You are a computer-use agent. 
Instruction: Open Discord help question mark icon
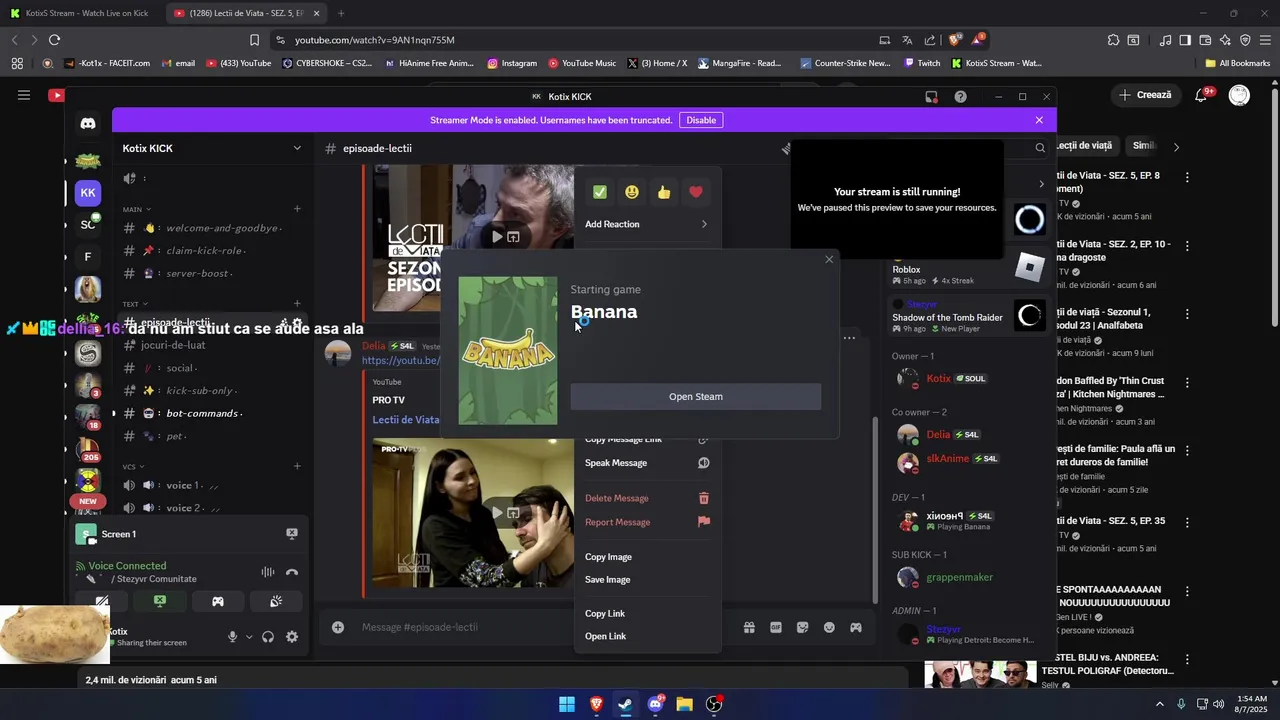(961, 97)
